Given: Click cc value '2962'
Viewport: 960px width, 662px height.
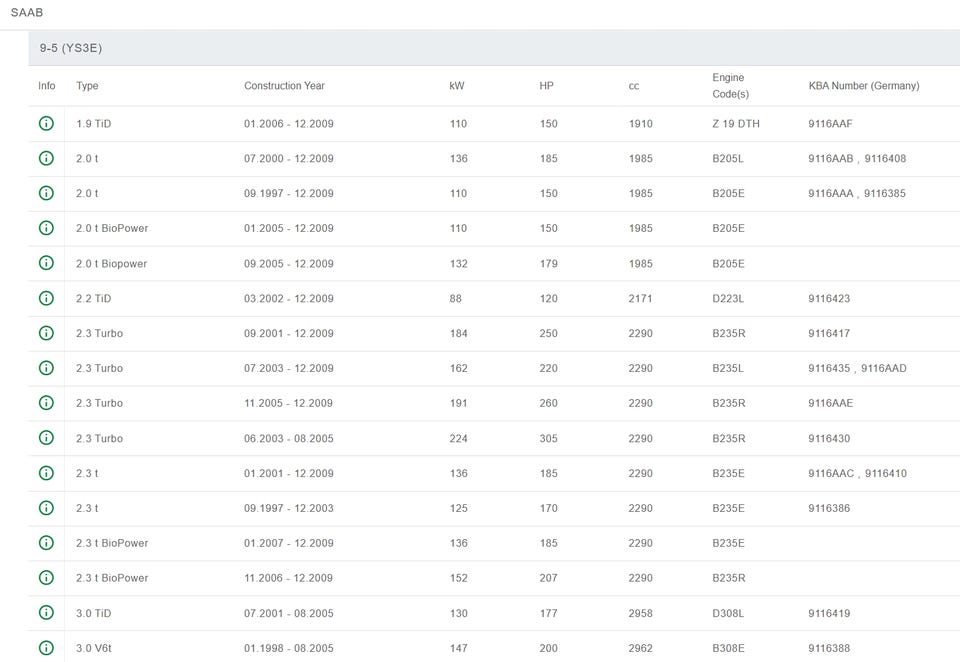Looking at the screenshot, I should coord(640,649).
